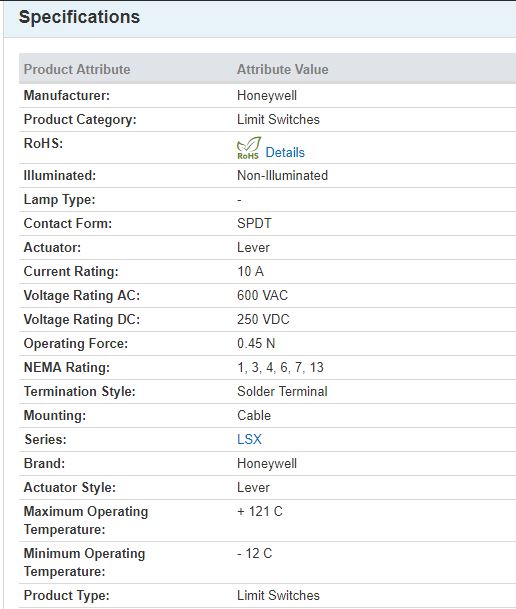
Task: Click the 10 A current rating value
Action: tap(250, 271)
